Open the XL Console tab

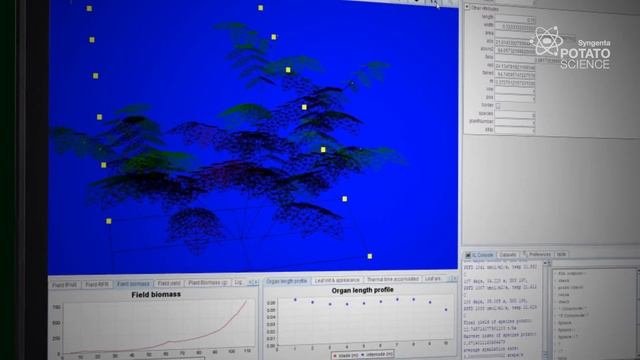pos(480,255)
